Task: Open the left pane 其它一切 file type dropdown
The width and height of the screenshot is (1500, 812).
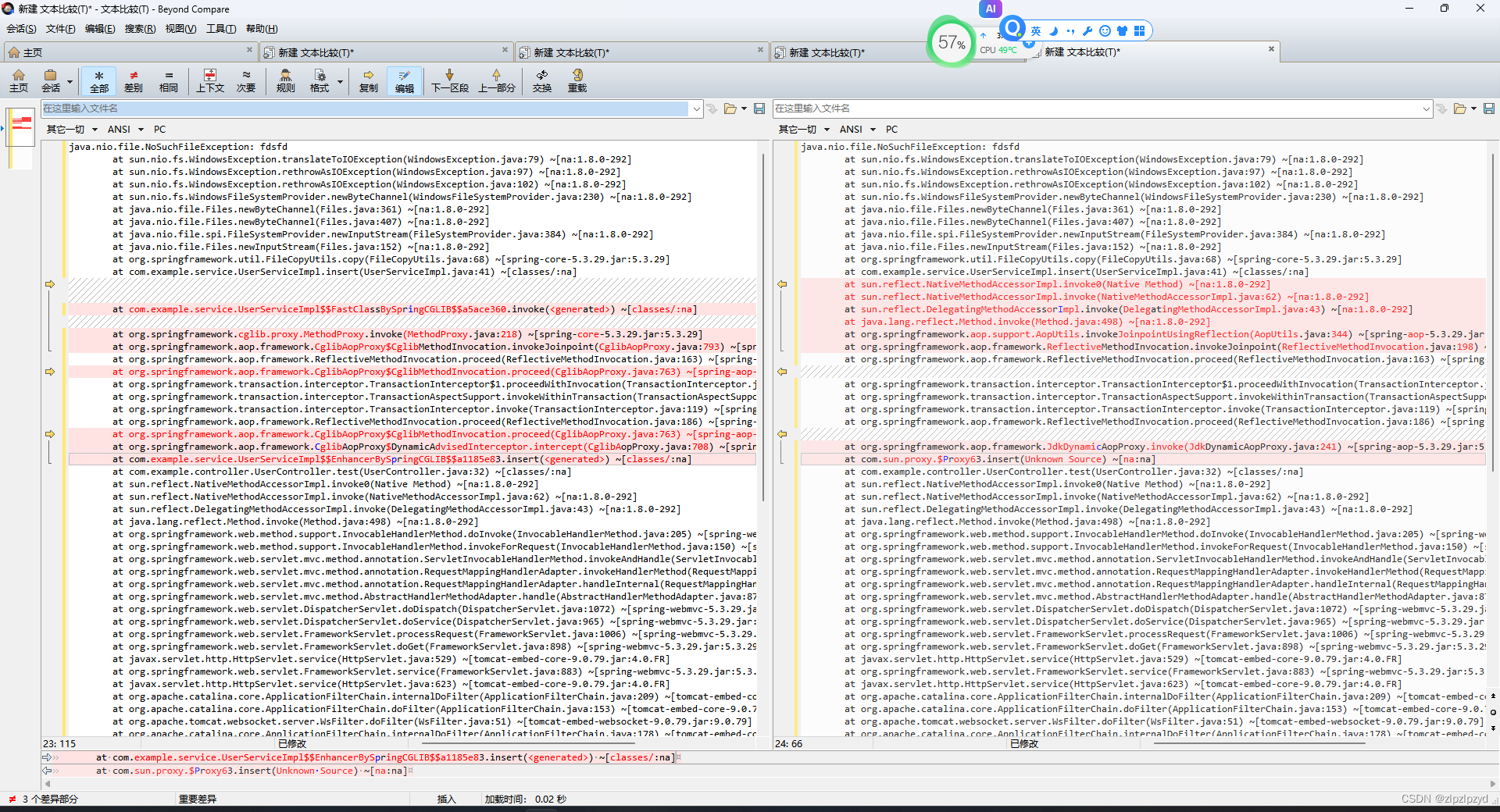Action: click(72, 130)
